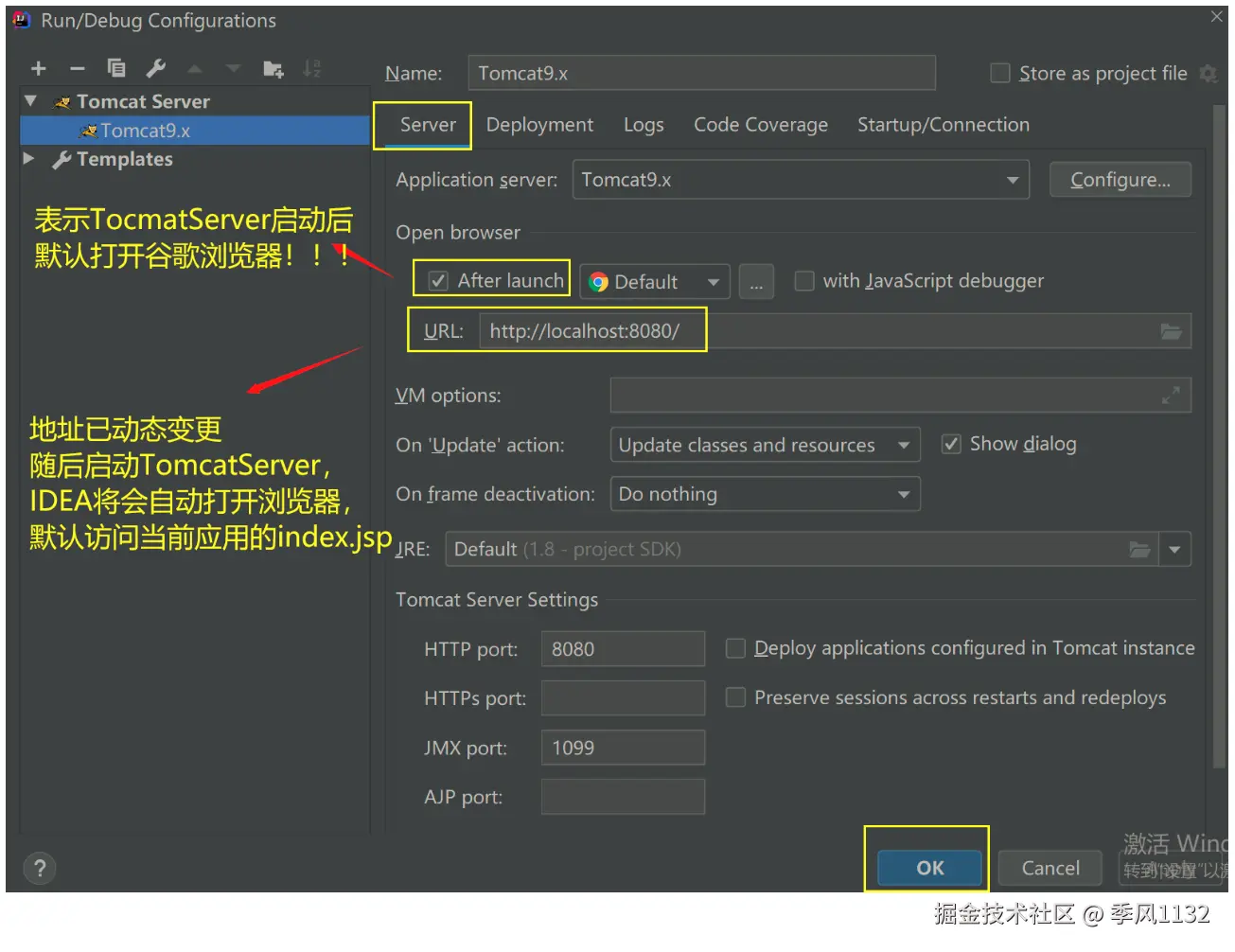Viewport: 1235px width, 952px height.
Task: Toggle the Store as project file checkbox
Action: (999, 73)
